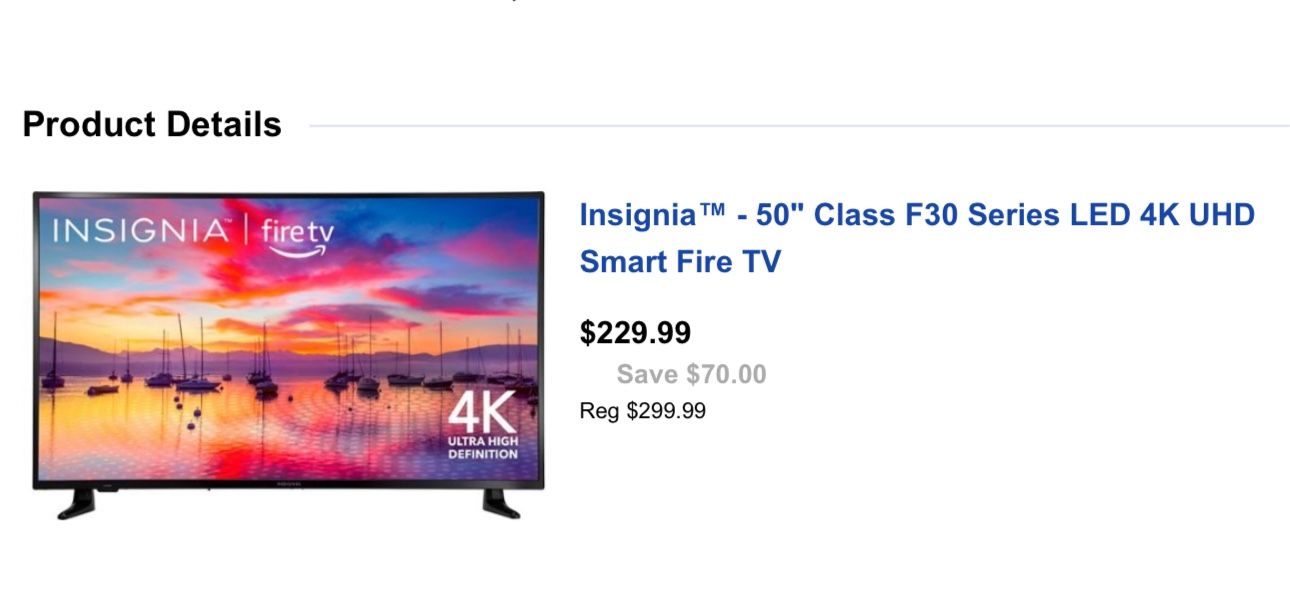Select the $229.99 price

click(x=636, y=332)
